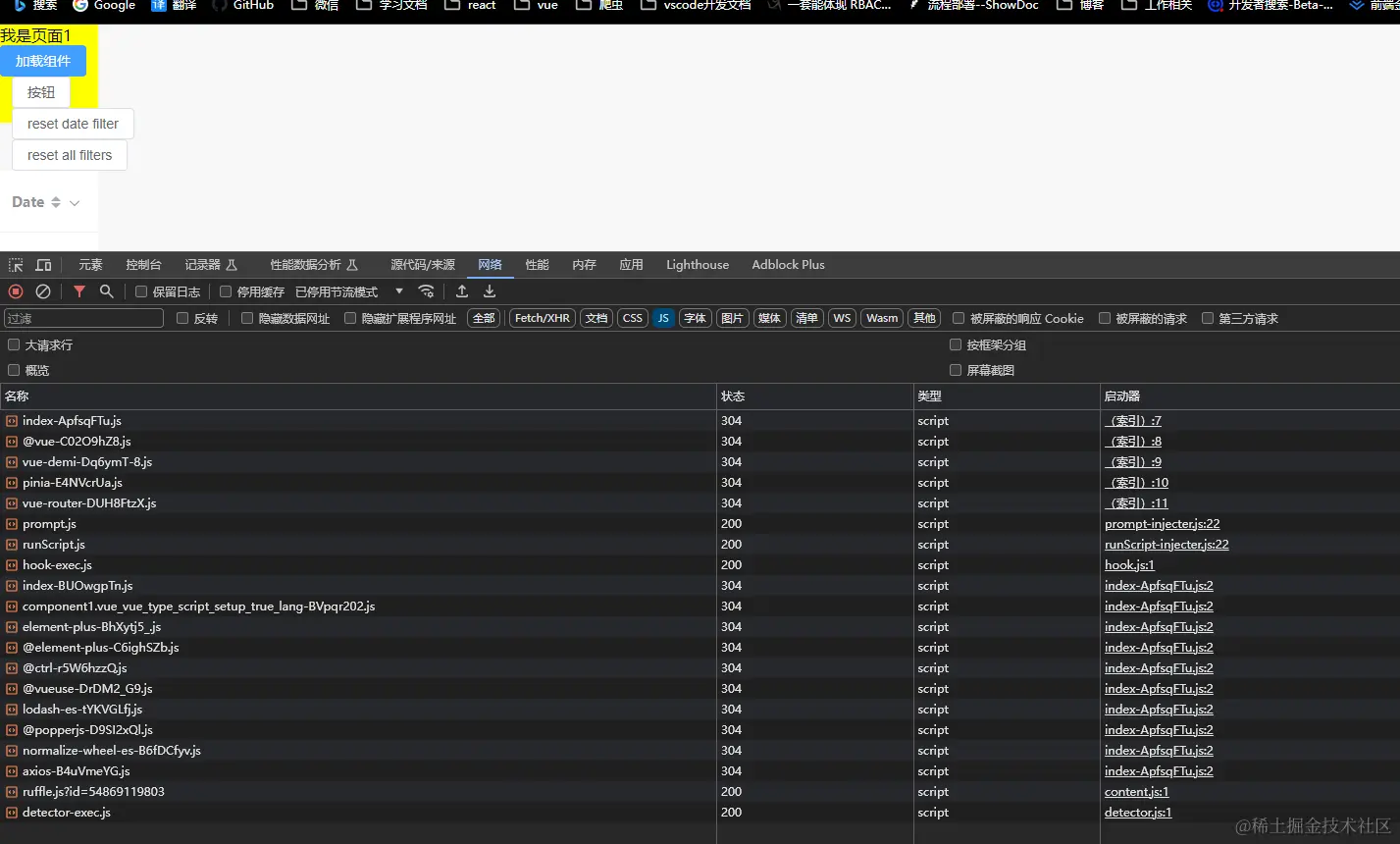Viewport: 1400px width, 844px height.
Task: Open initiator link hook.js:1
Action: pos(1129,565)
